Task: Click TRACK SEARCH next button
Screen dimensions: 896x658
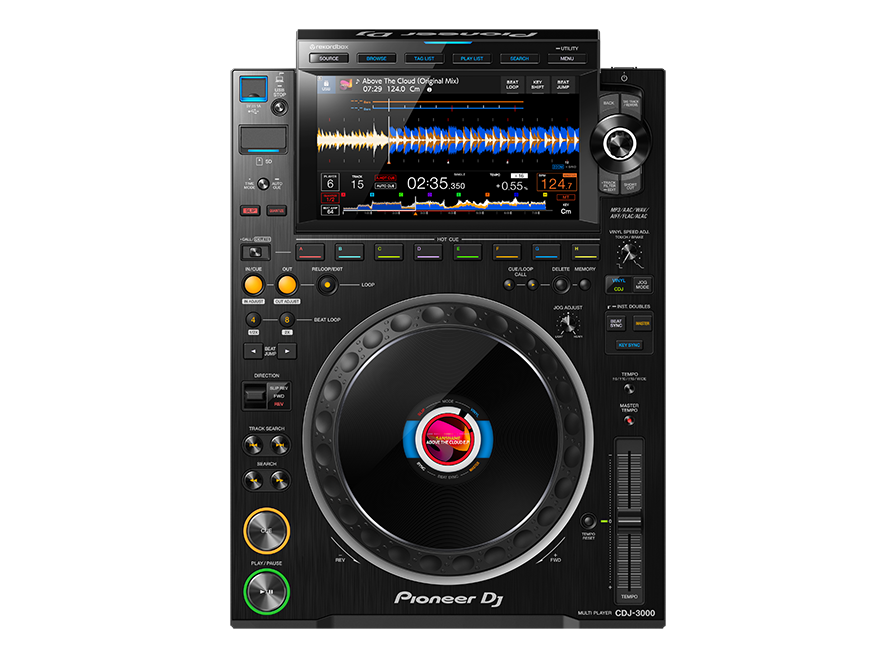Action: [x=279, y=444]
